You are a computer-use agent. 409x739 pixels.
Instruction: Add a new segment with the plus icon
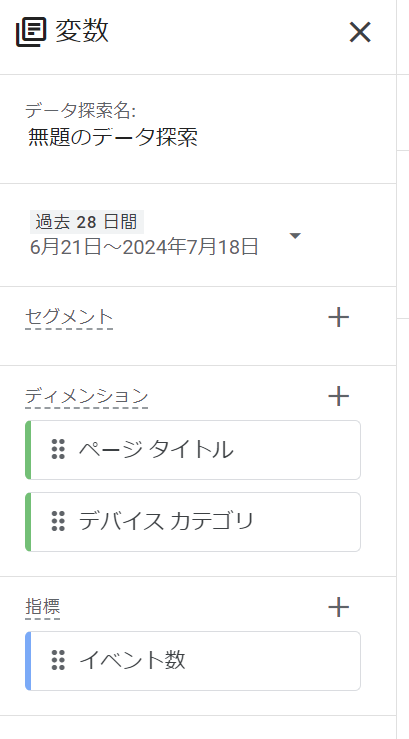tap(338, 317)
